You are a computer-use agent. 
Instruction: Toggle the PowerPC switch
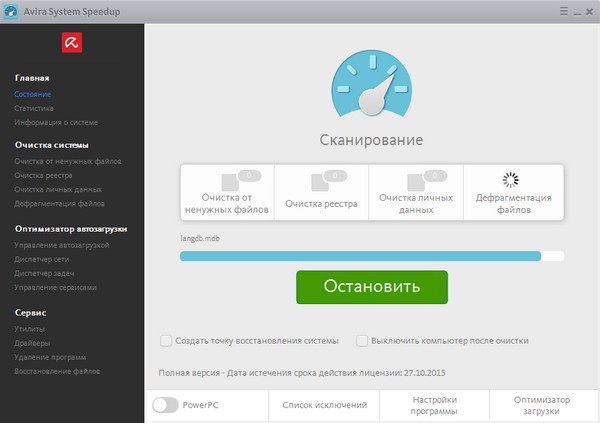pyautogui.click(x=165, y=405)
